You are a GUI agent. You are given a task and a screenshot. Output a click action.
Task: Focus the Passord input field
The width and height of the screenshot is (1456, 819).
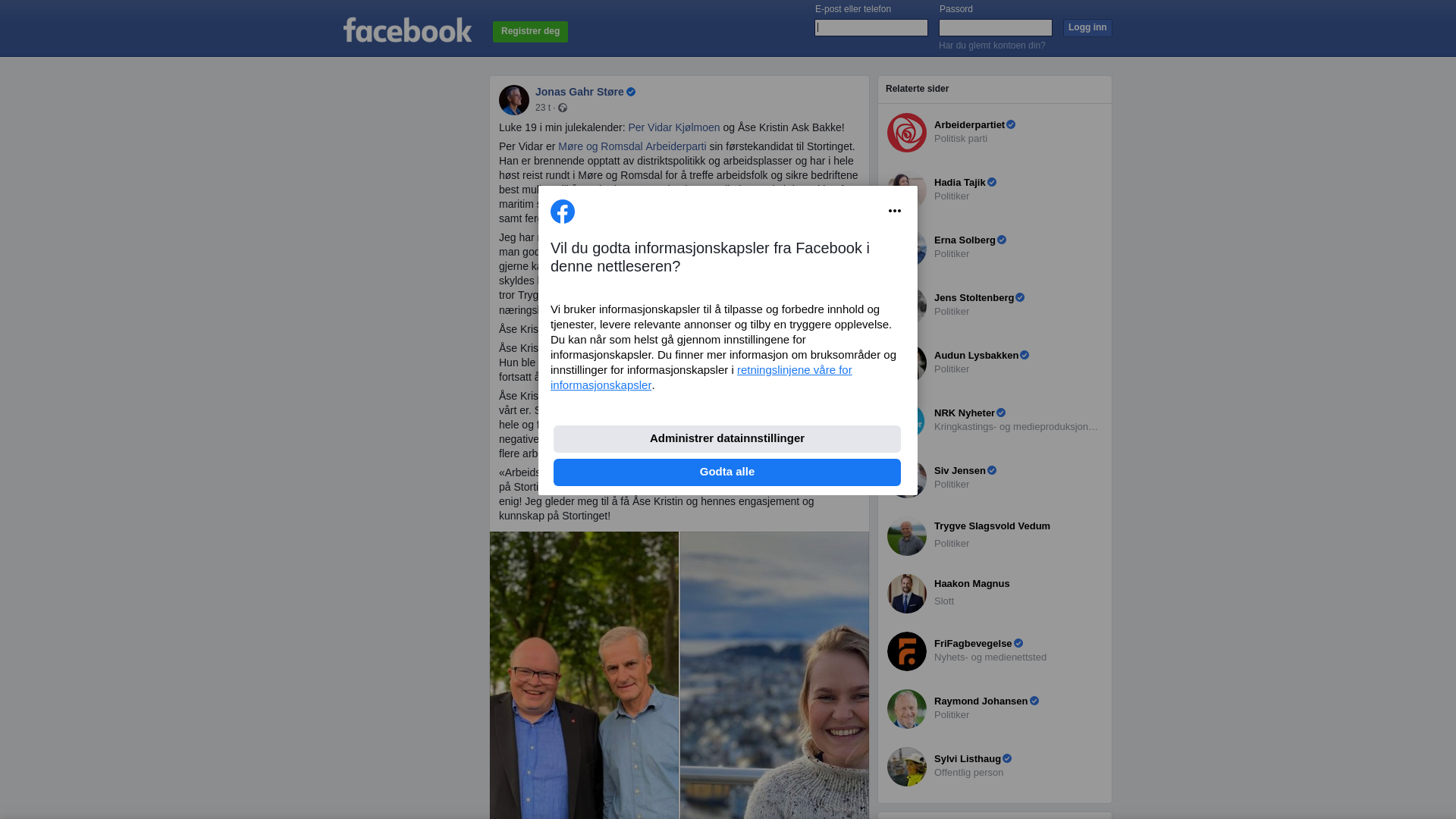(996, 28)
